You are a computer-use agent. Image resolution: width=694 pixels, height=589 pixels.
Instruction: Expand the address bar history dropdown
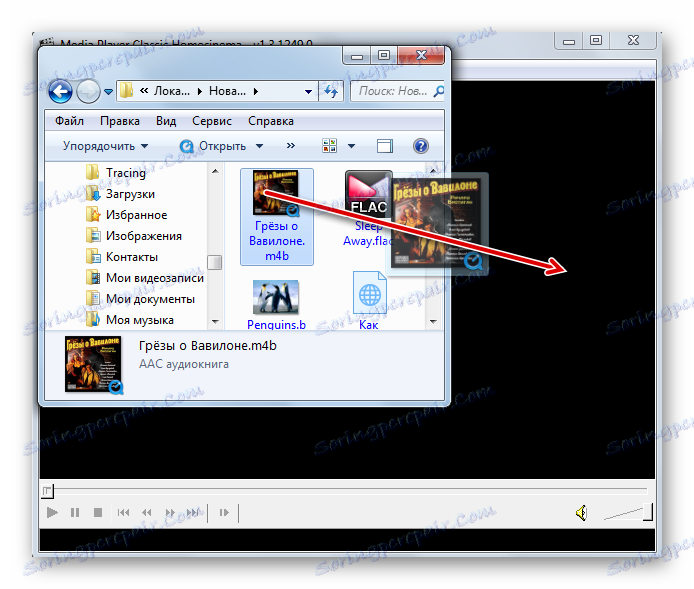308,92
